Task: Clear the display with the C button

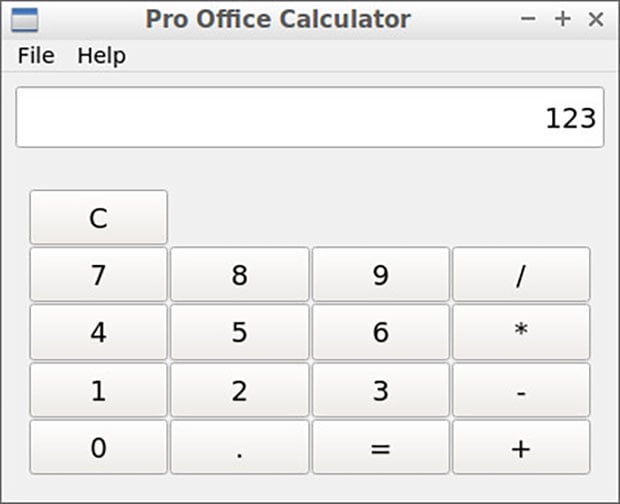Action: [98, 217]
